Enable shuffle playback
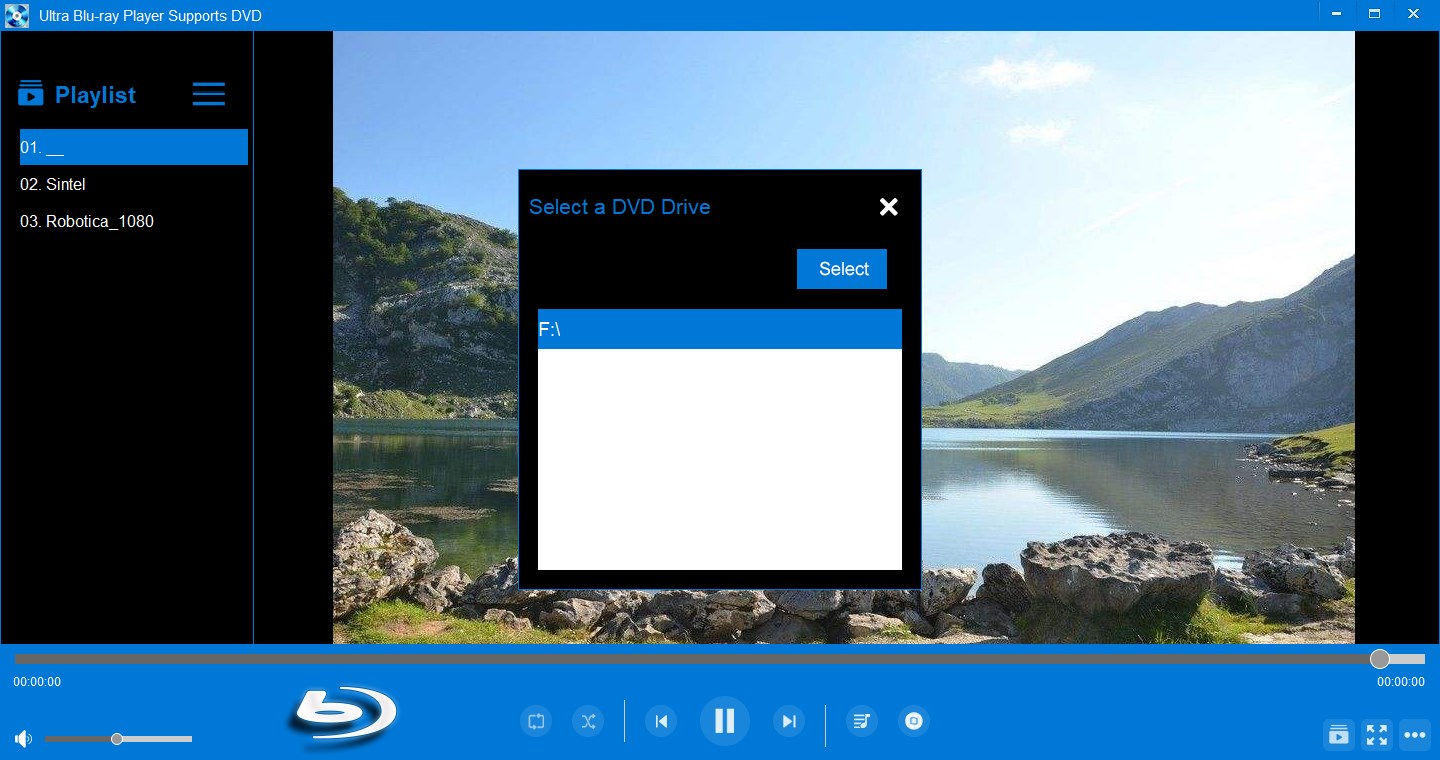This screenshot has height=760, width=1440. [588, 721]
